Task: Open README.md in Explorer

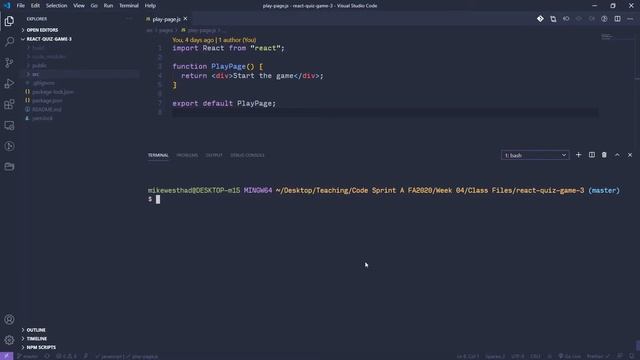Action: (47, 109)
